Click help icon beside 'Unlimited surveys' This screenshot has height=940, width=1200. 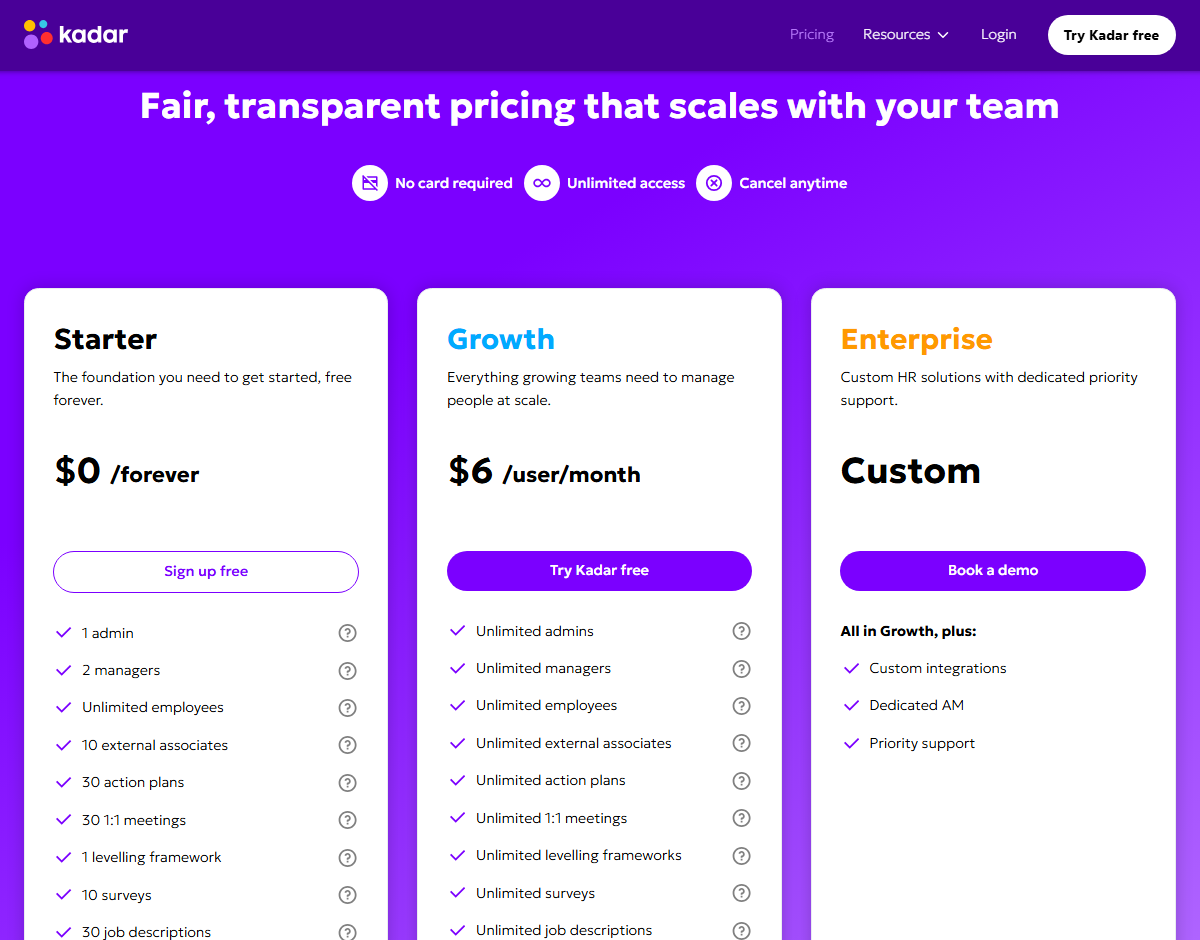[741, 893]
